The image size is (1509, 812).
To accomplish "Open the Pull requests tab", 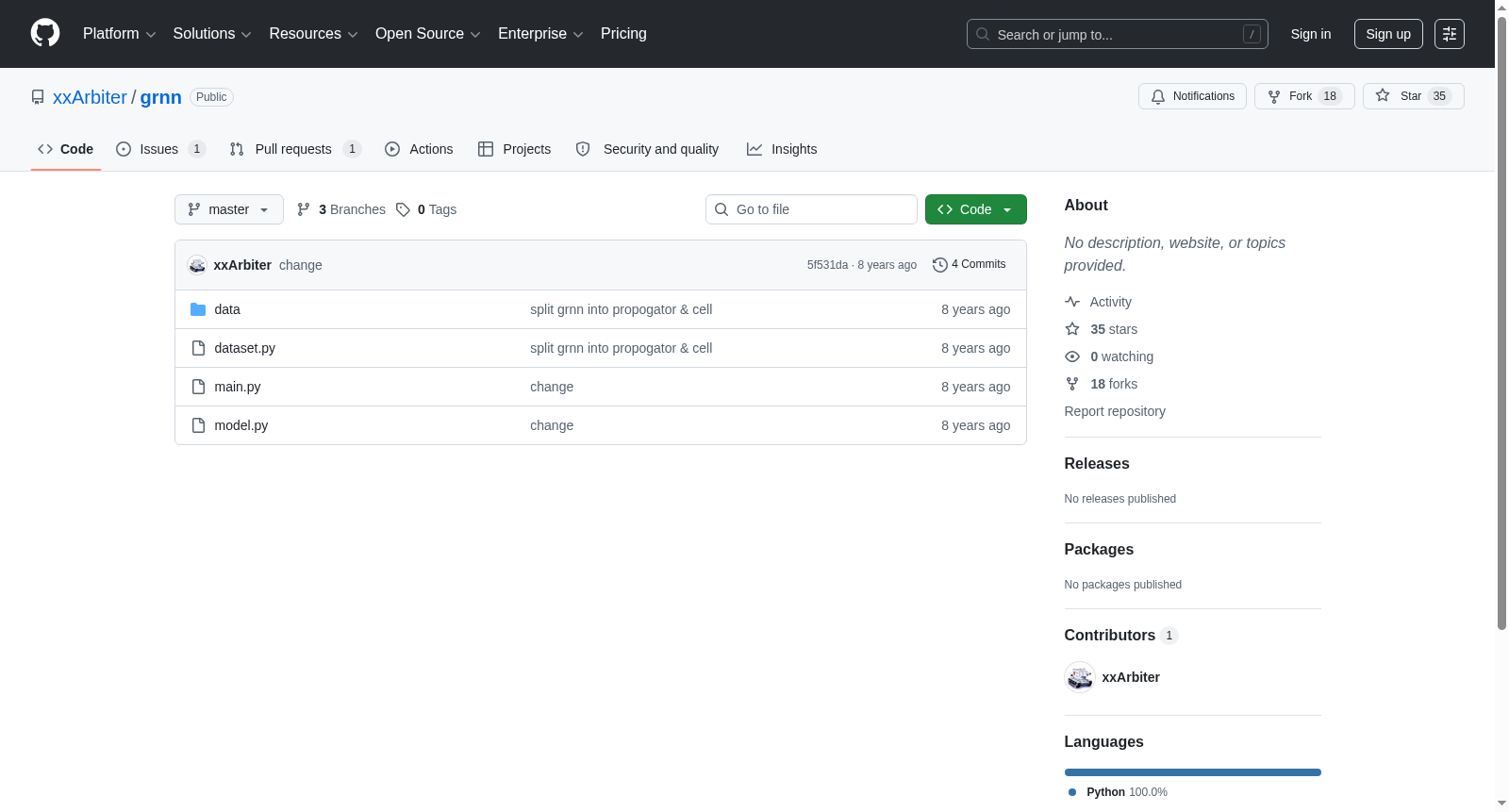I will 294,149.
